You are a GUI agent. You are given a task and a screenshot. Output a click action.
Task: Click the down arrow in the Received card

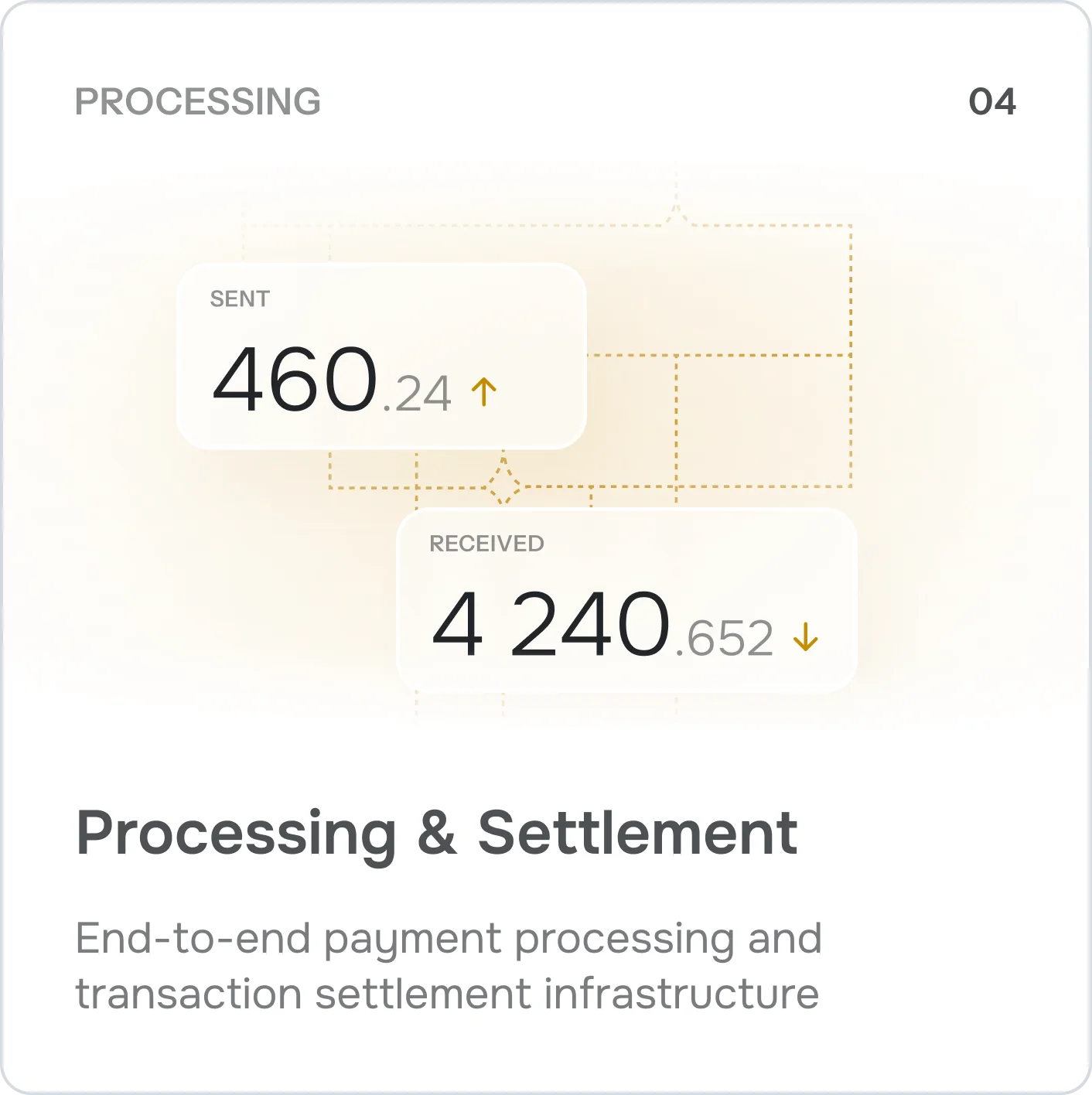tap(806, 637)
